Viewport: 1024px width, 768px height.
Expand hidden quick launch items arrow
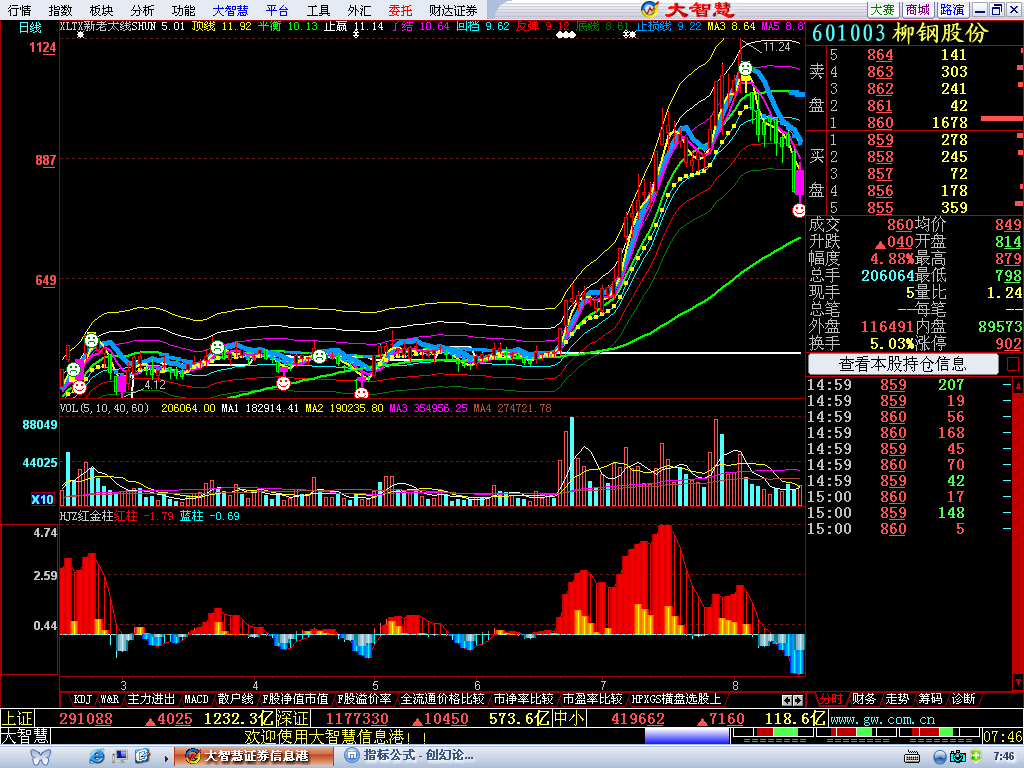167,759
